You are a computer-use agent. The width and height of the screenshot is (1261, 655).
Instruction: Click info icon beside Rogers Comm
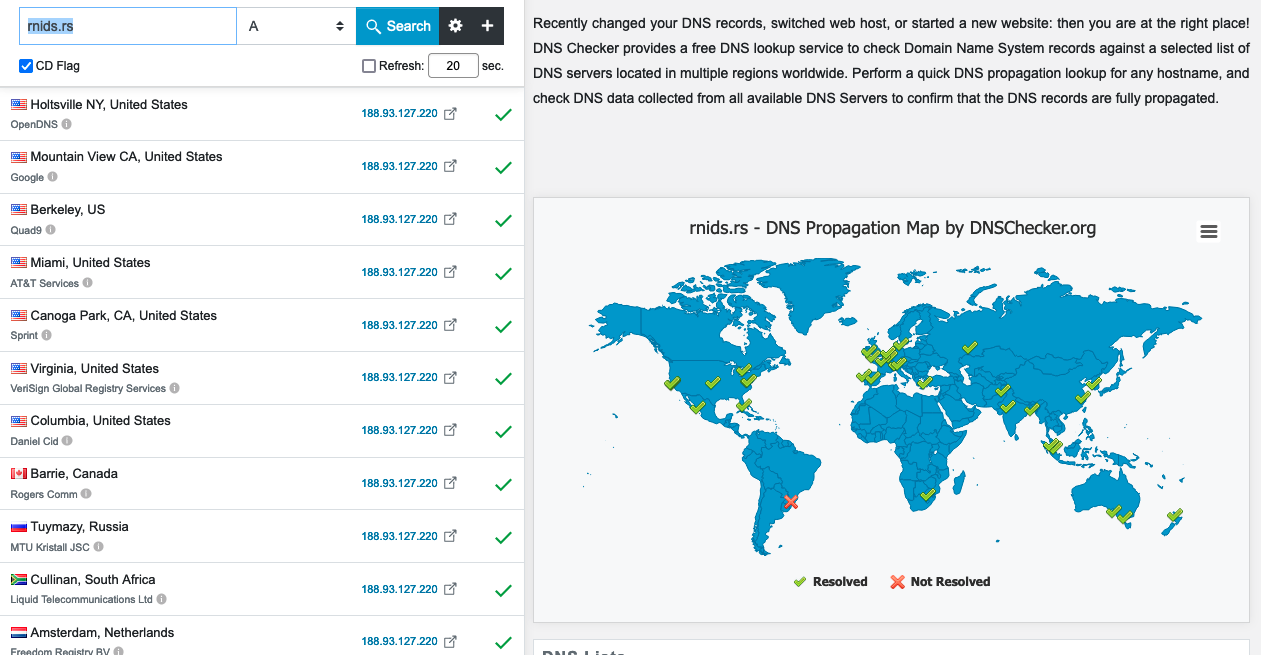pyautogui.click(x=86, y=494)
